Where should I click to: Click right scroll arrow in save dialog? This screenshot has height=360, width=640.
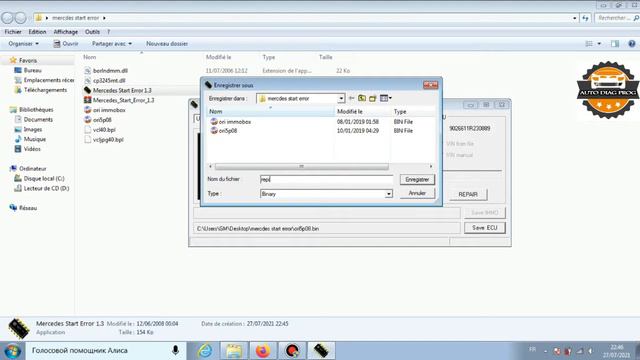[431, 167]
